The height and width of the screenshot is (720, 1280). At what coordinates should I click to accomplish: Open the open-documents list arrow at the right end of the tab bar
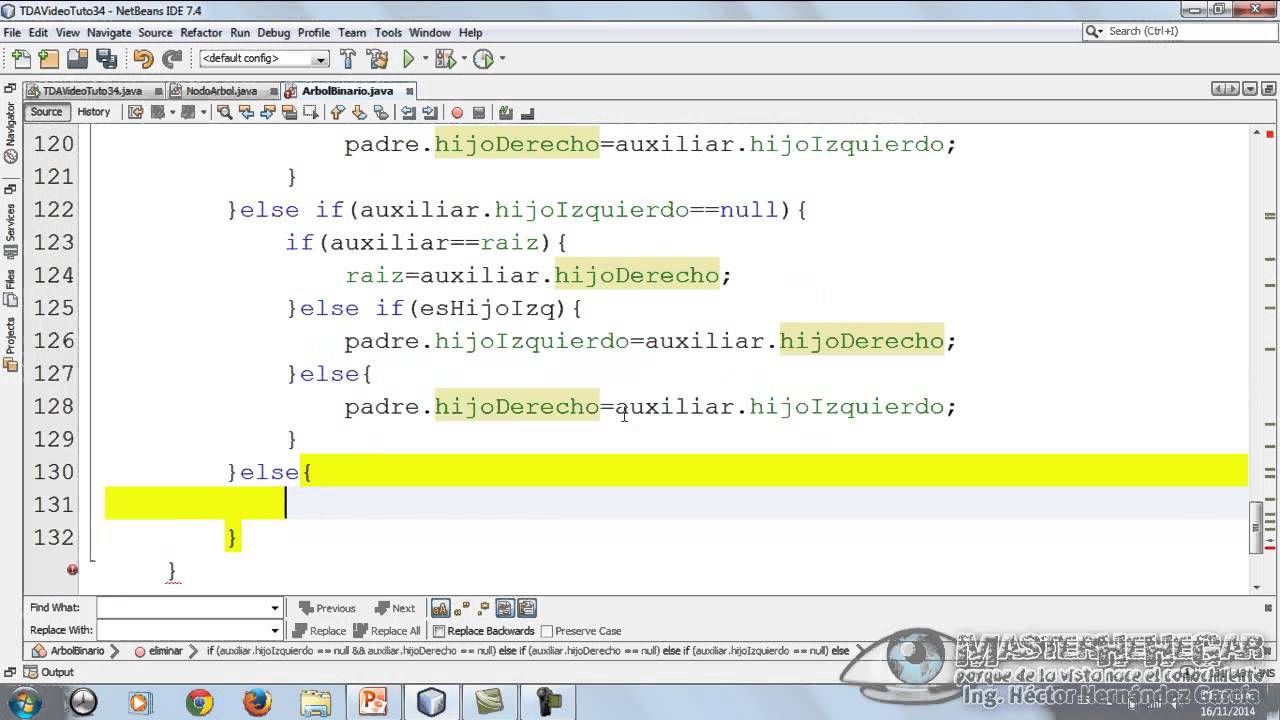(1251, 89)
